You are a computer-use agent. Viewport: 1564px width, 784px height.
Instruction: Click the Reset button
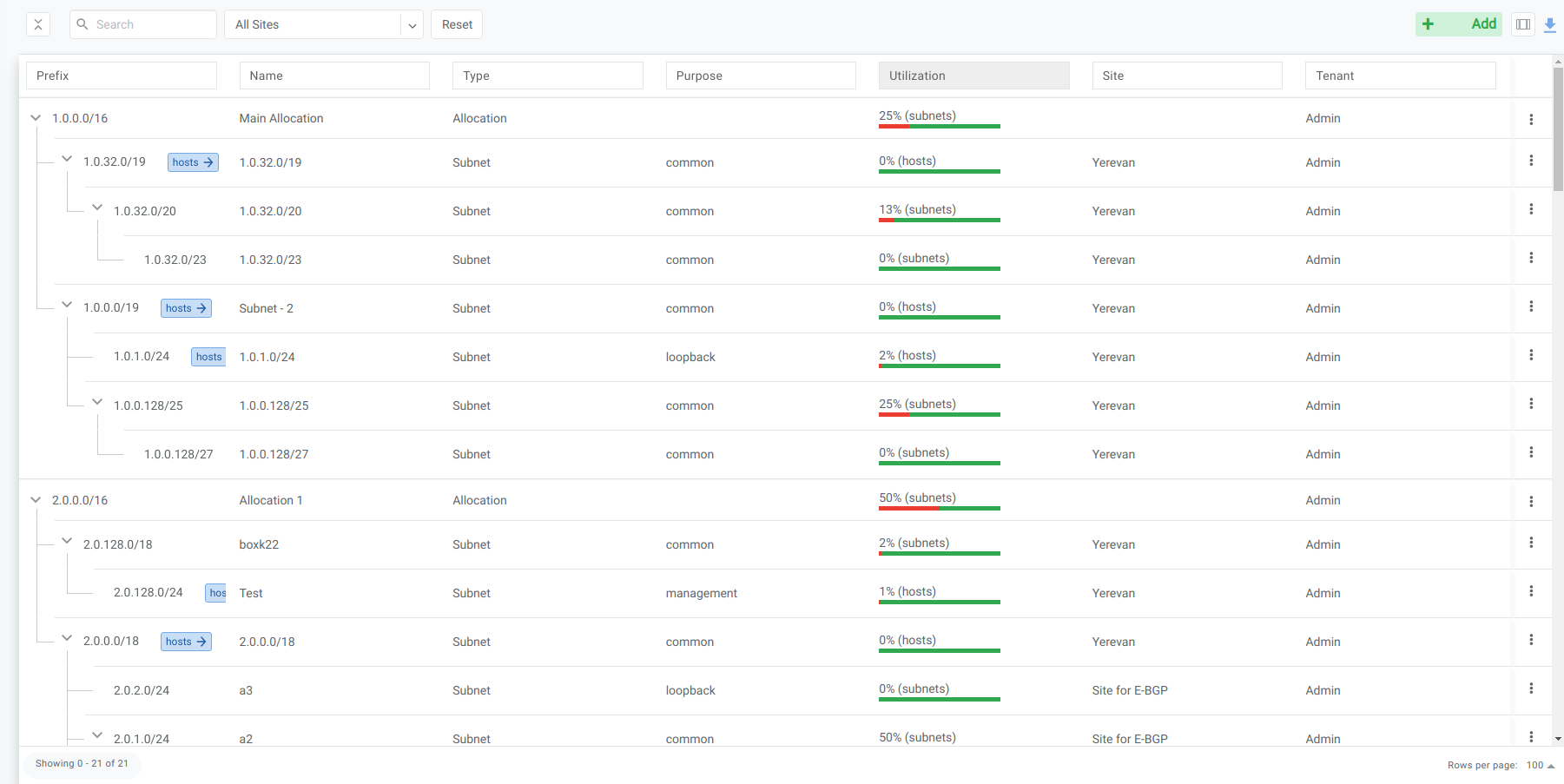pos(457,24)
